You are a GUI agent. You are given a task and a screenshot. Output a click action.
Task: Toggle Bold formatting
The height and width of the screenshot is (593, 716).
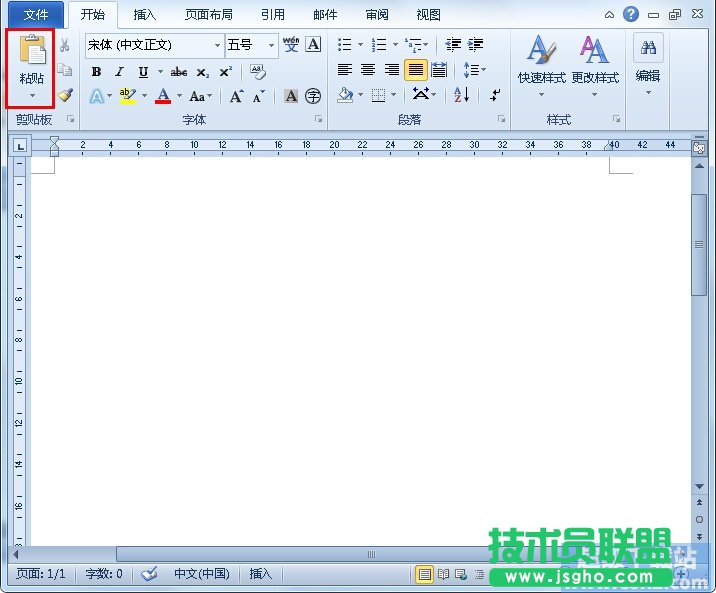tap(96, 72)
